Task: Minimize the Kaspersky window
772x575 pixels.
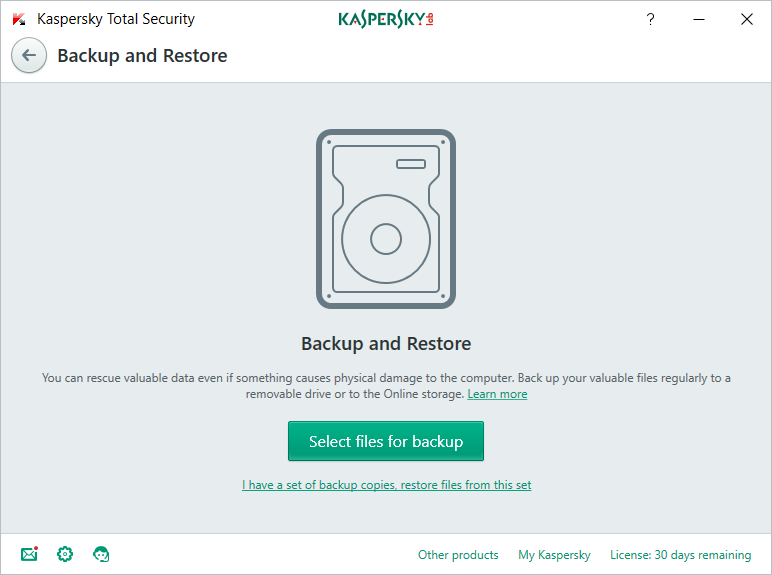Action: tap(698, 19)
